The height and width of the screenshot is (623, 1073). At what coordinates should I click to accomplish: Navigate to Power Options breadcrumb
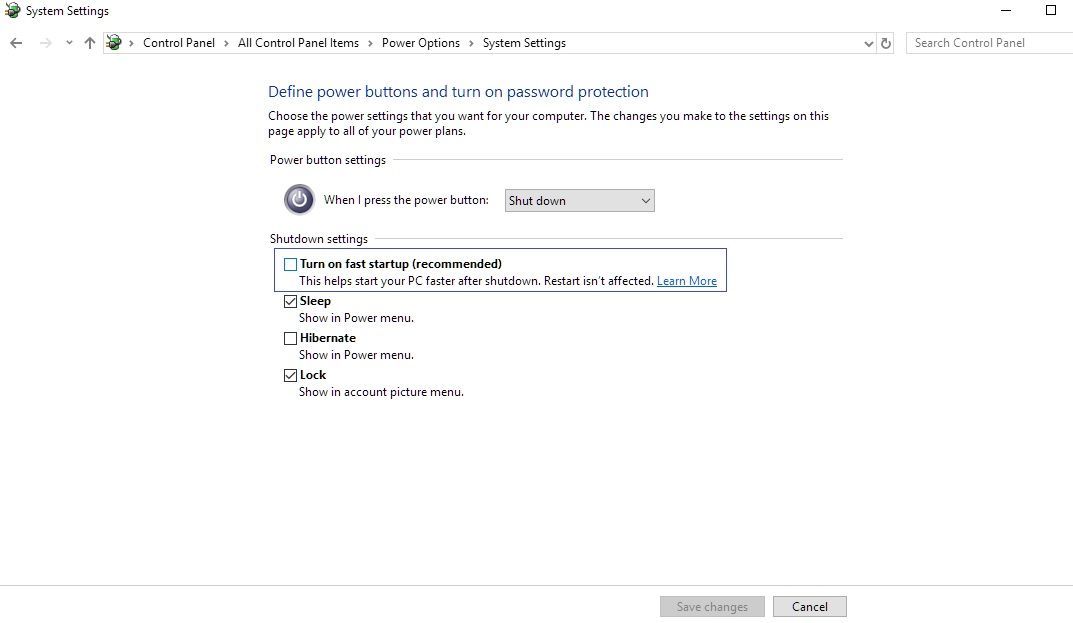click(421, 42)
